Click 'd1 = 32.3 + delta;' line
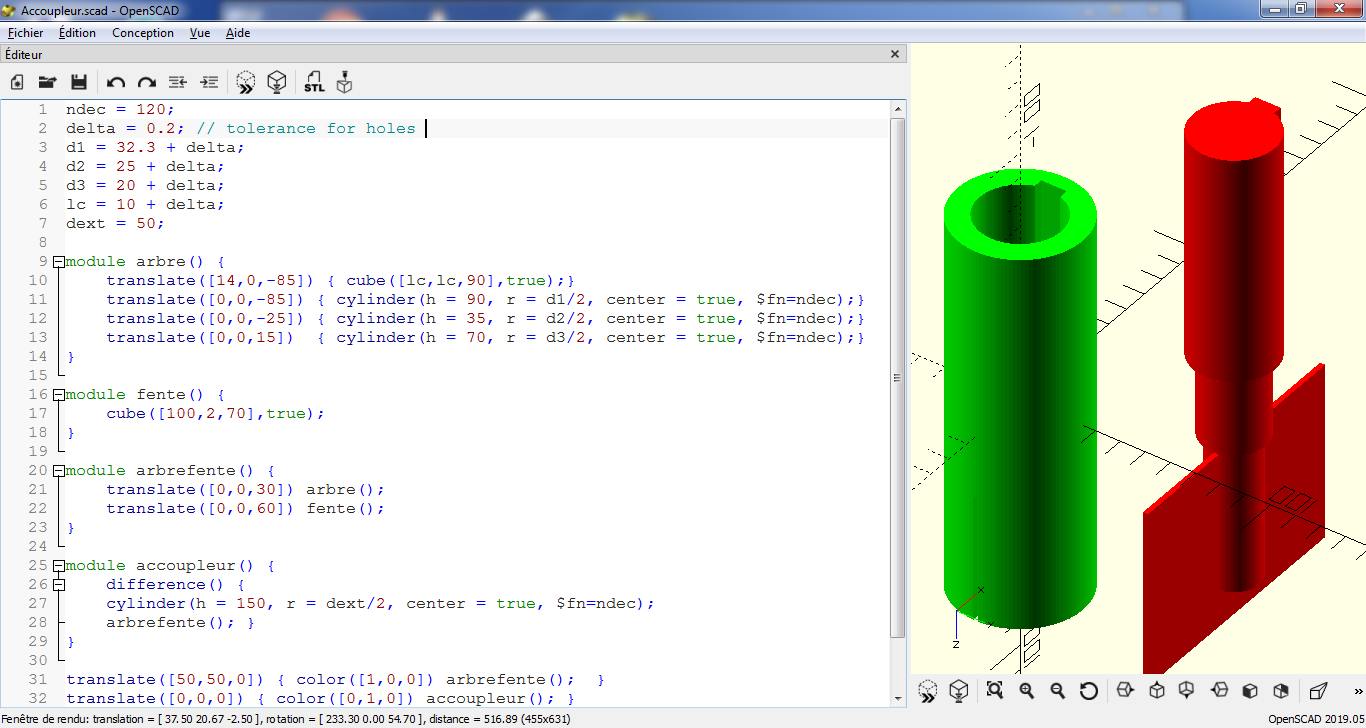The image size is (1366, 728). [x=155, y=147]
